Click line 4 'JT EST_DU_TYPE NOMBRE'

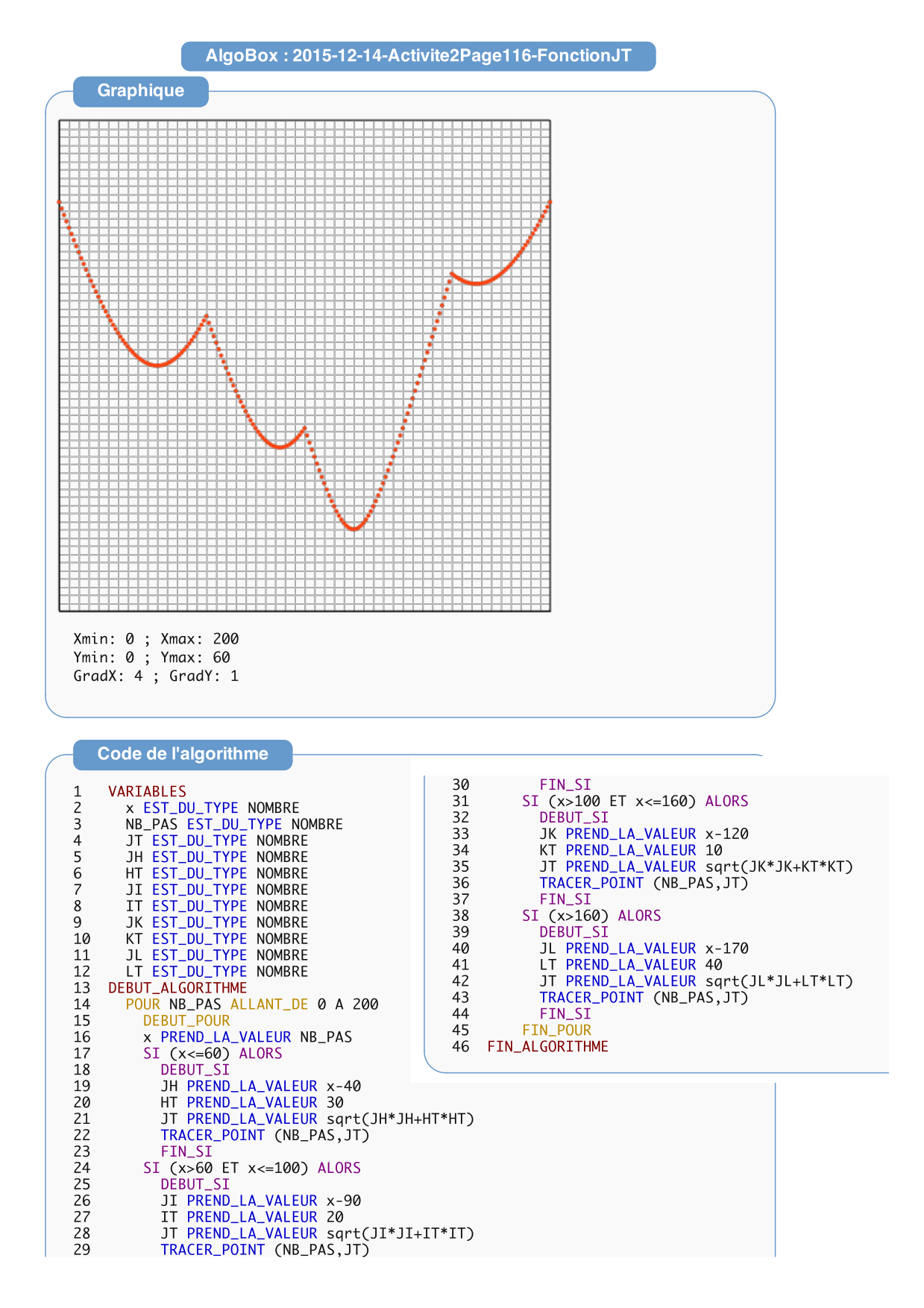point(217,840)
